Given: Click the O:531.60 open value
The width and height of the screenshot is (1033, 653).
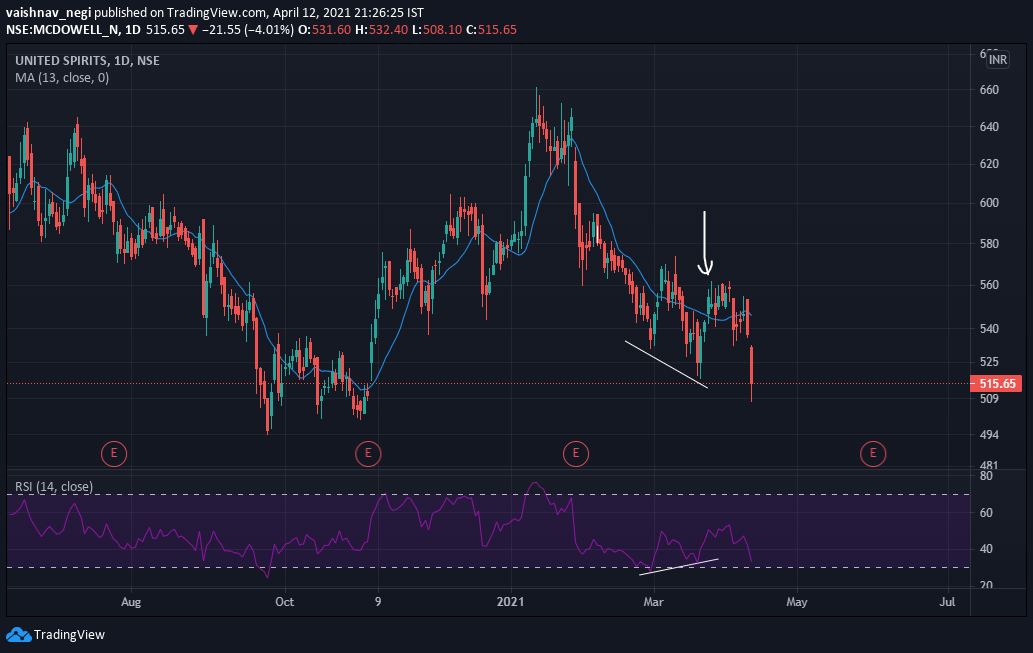Looking at the screenshot, I should pyautogui.click(x=325, y=30).
